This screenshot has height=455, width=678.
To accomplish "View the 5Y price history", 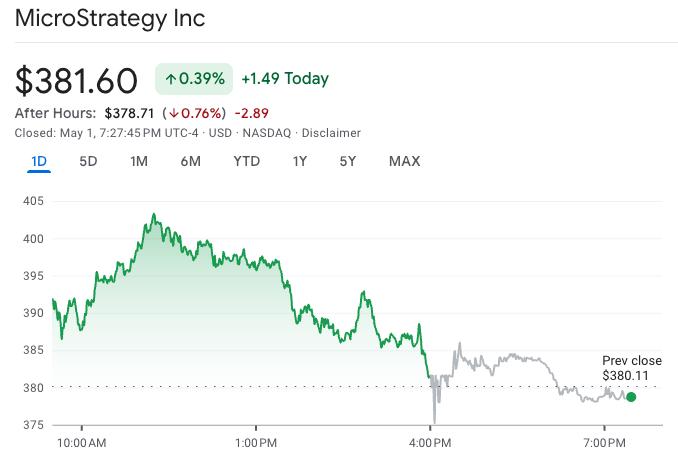I will point(347,161).
